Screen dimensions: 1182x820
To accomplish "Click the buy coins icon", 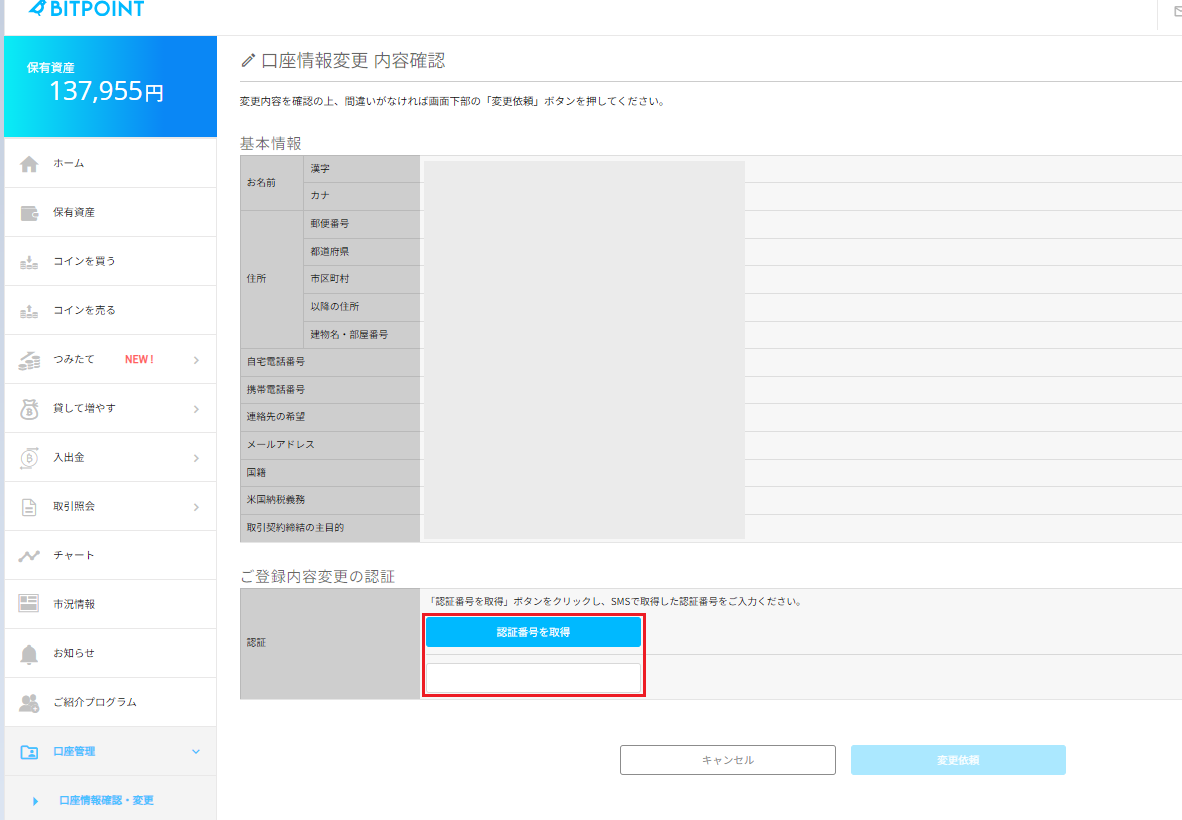I will point(29,262).
